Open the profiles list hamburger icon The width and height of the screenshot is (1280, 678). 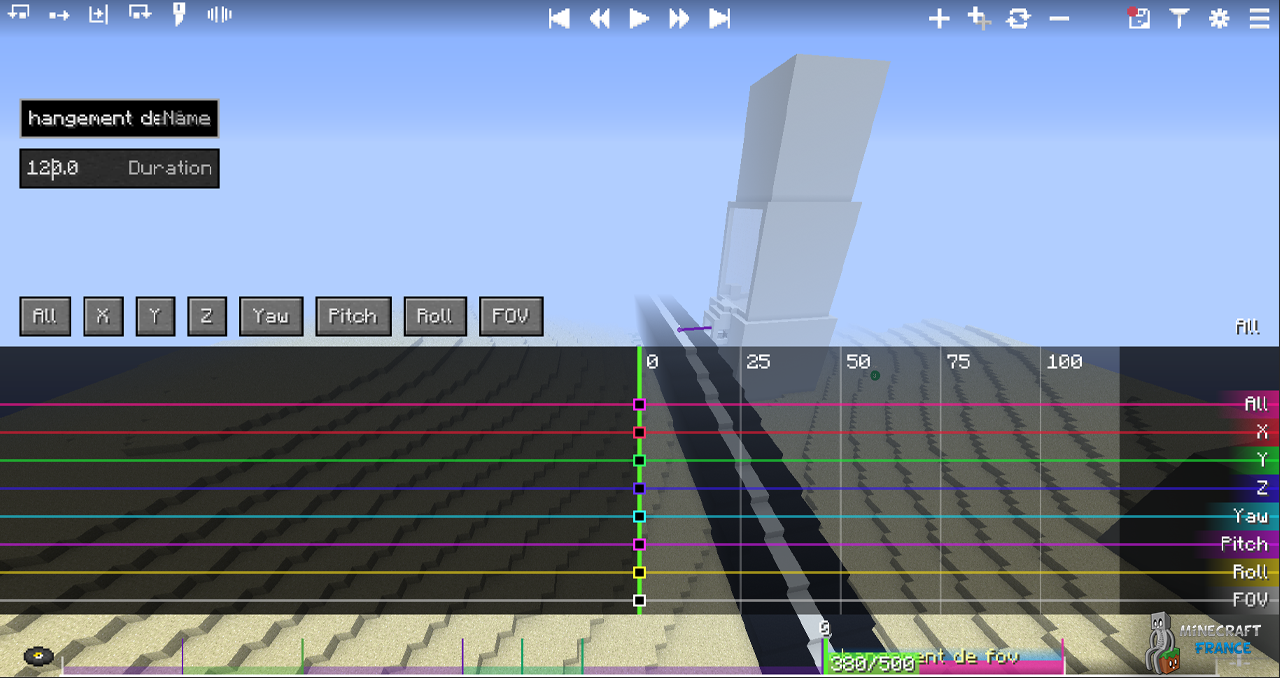pos(1259,18)
